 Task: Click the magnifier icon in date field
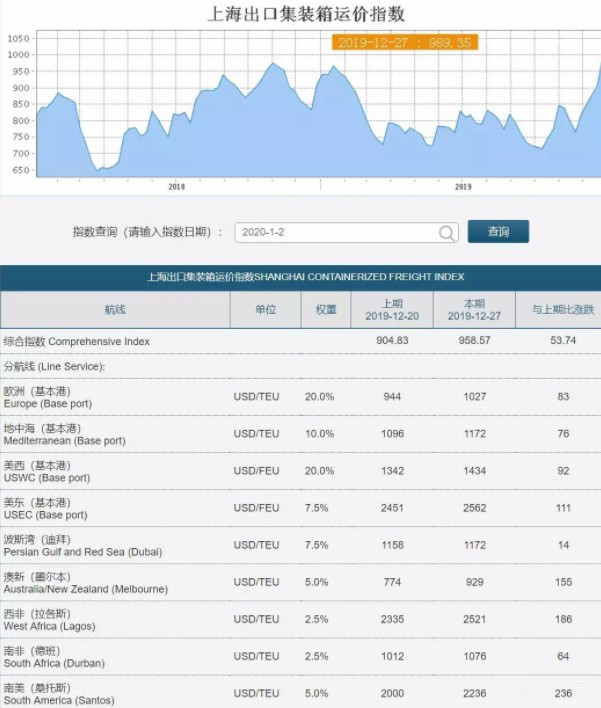pyautogui.click(x=446, y=233)
